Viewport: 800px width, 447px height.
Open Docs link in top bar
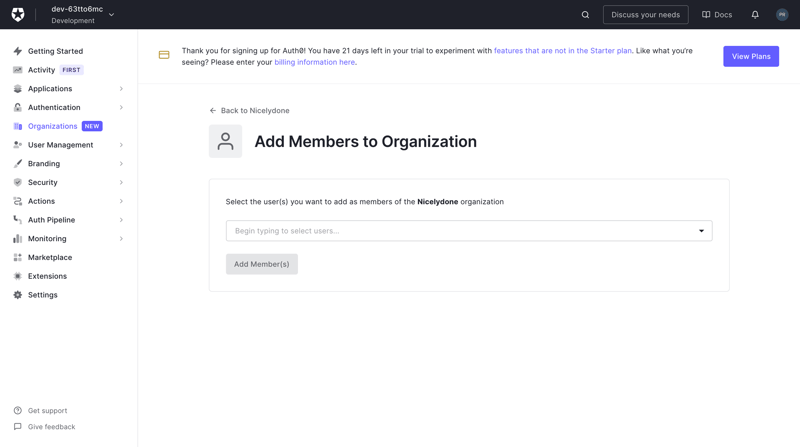[723, 15]
